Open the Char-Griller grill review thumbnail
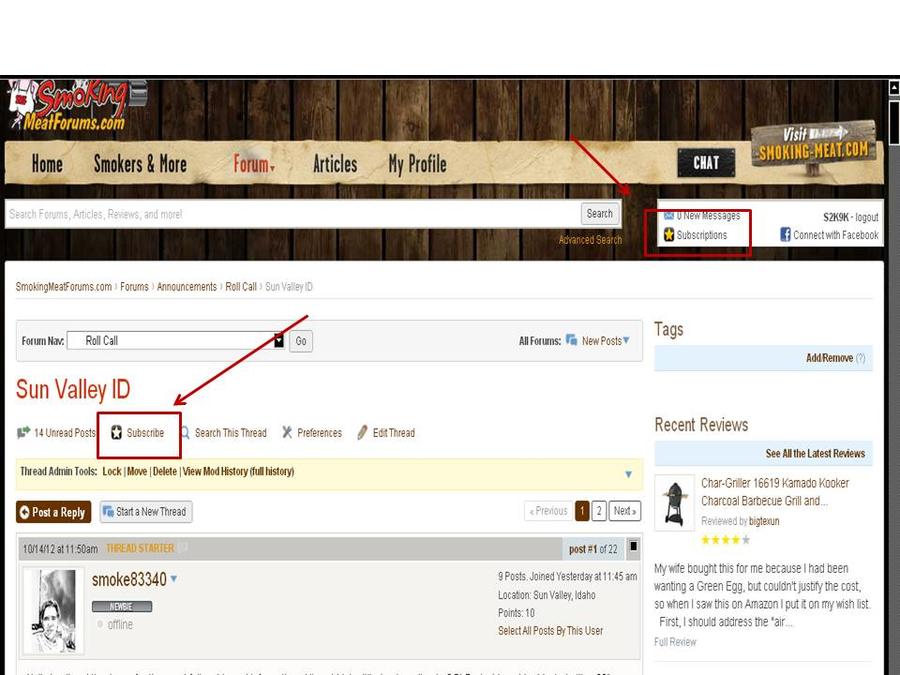The image size is (900, 675). click(674, 503)
